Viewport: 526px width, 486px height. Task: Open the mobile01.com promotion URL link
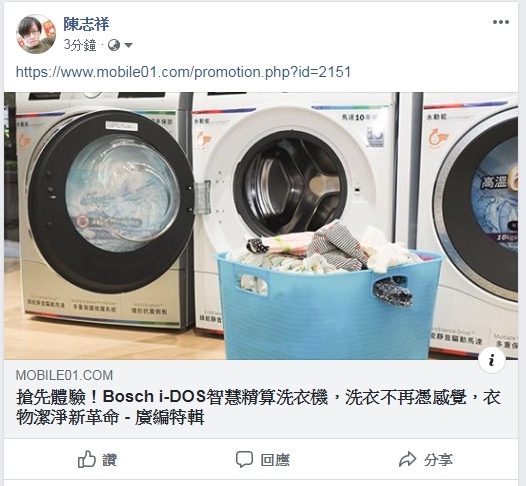click(183, 72)
